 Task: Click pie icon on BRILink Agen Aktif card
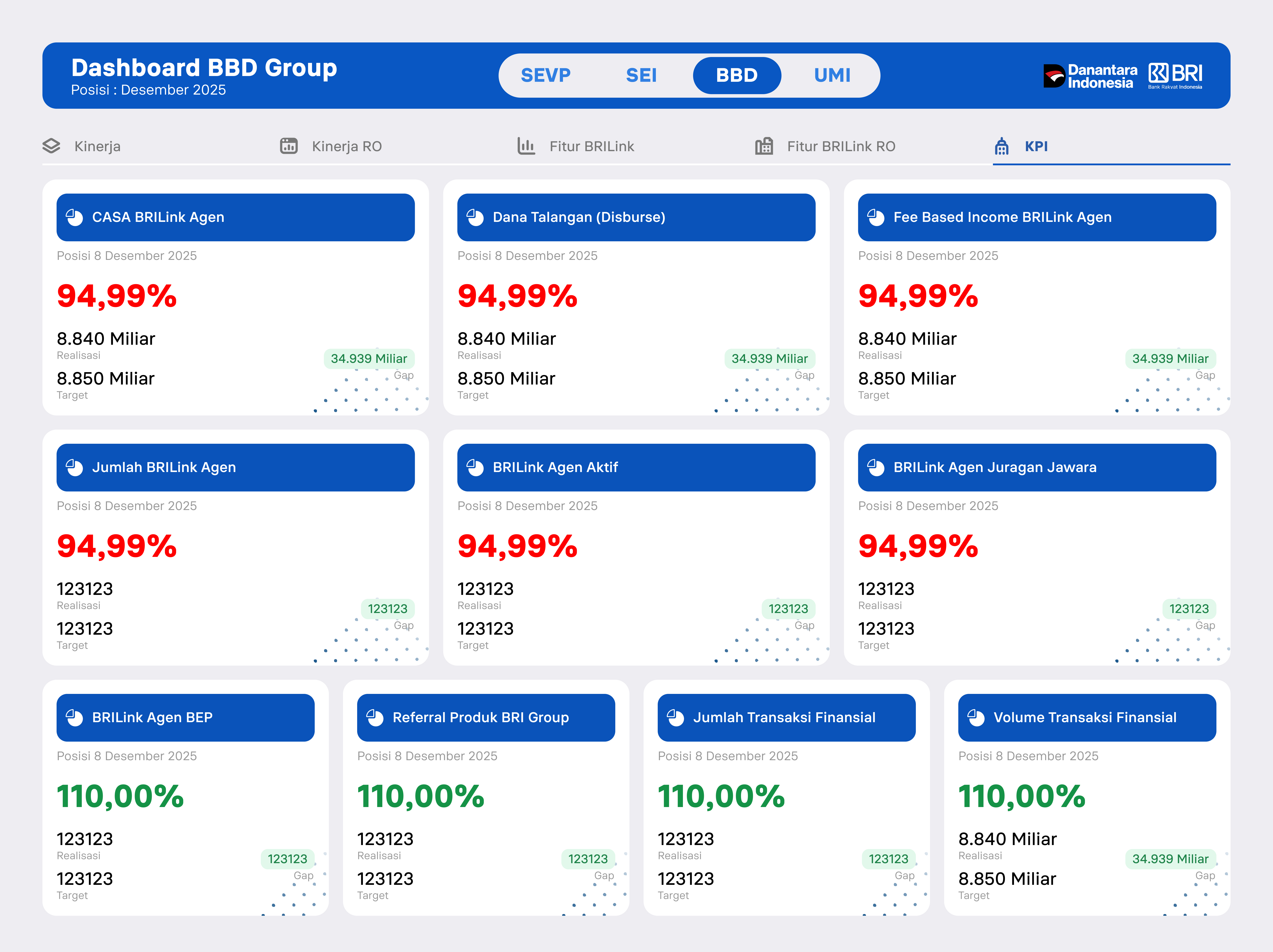tap(475, 467)
